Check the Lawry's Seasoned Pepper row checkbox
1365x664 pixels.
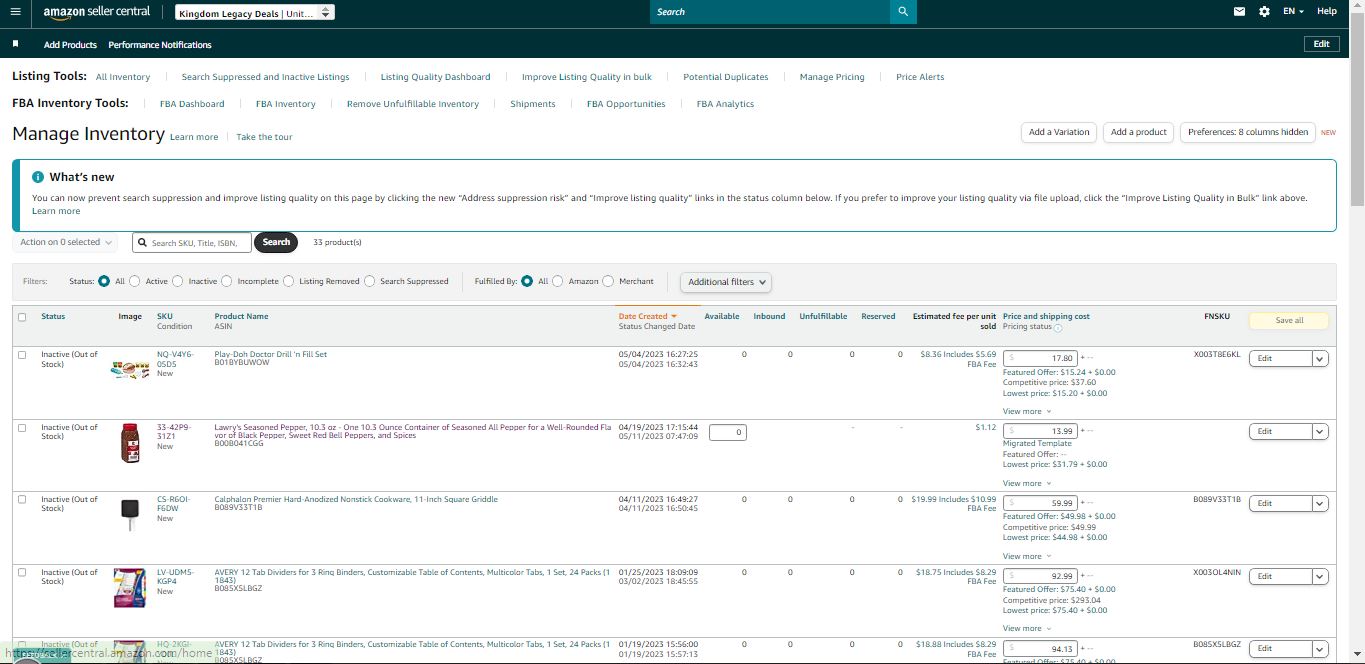[x=22, y=428]
